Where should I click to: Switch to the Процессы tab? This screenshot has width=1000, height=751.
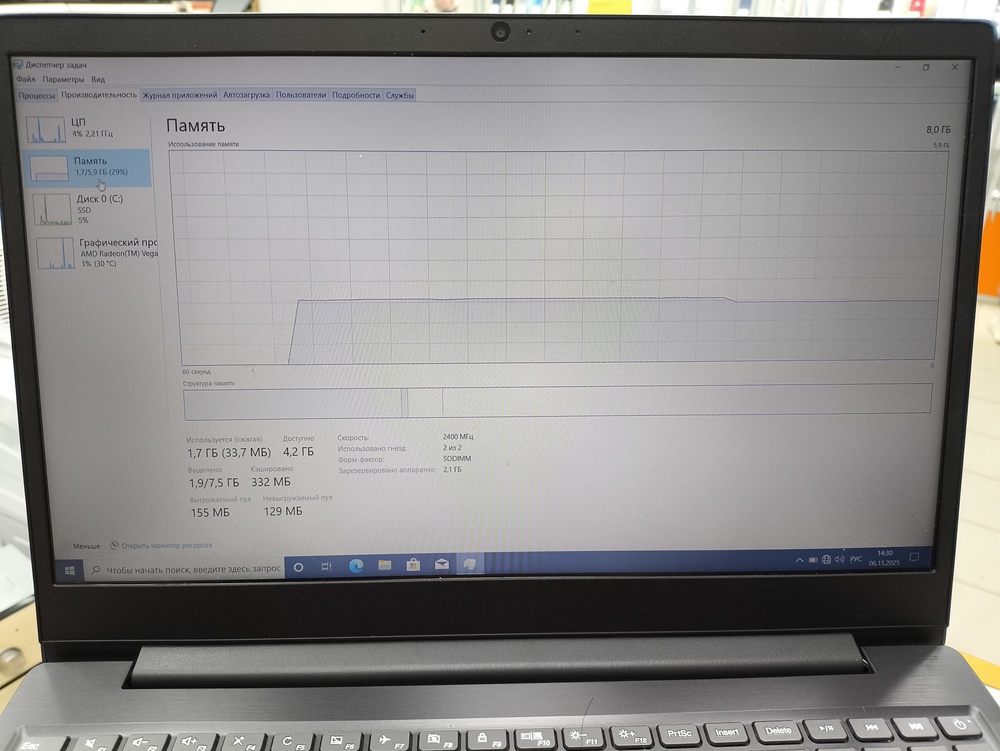coord(37,95)
